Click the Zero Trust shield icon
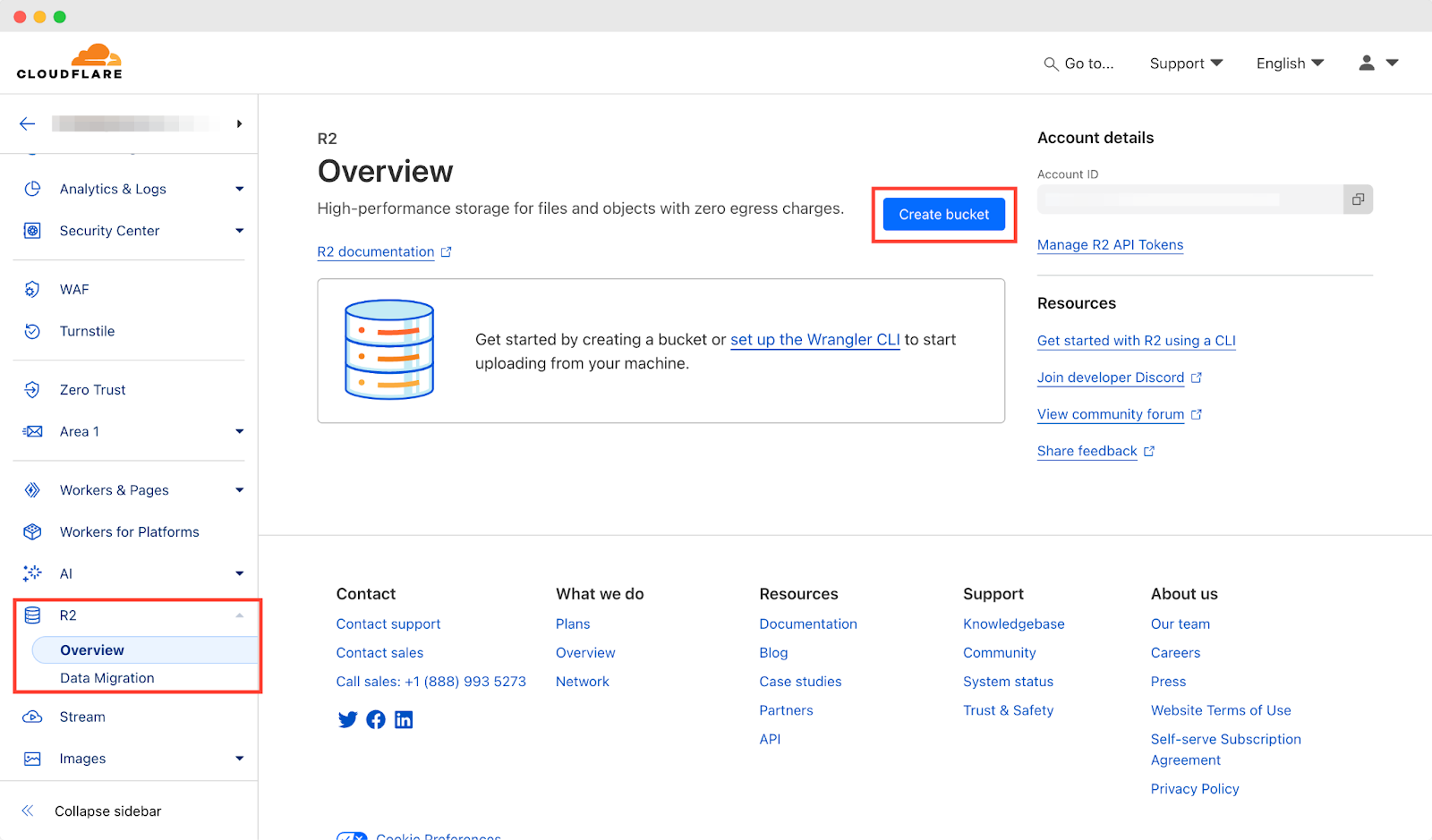Viewport: 1432px width, 840px height. point(32,390)
